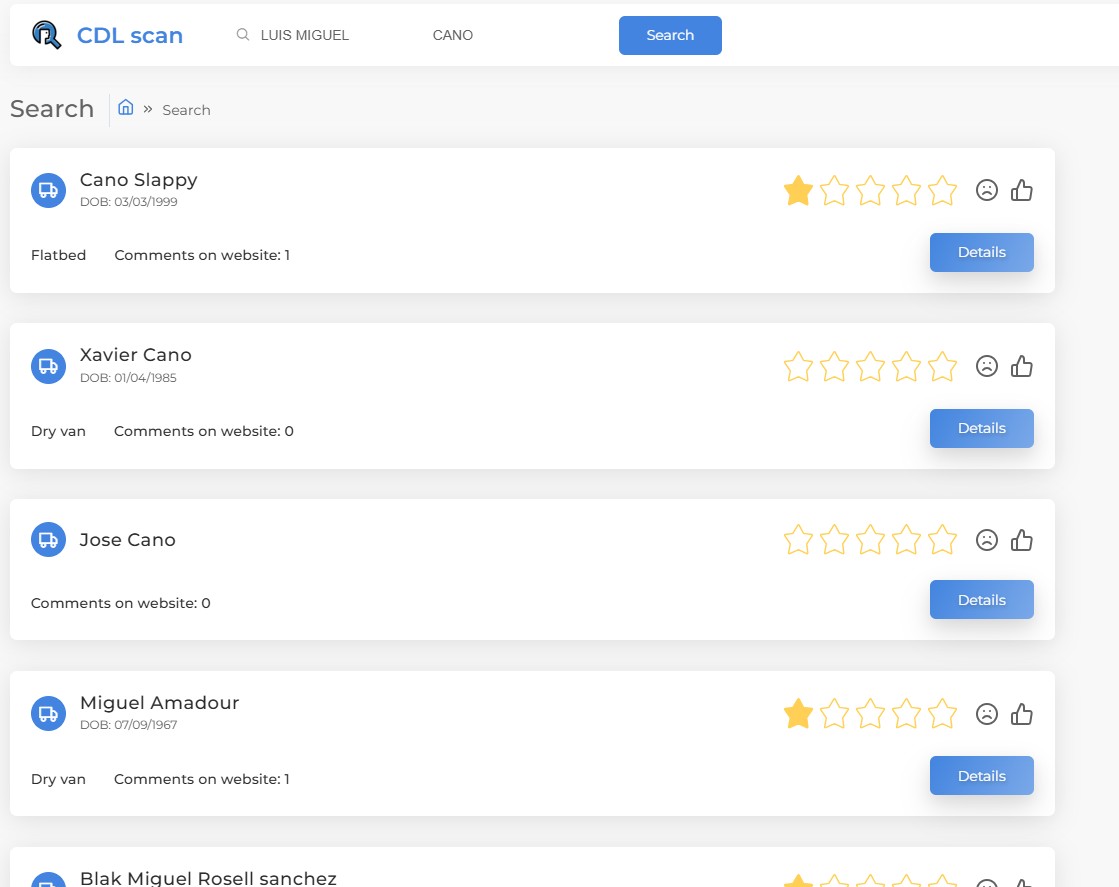Click sad face icon for Jose Cano
Viewport: 1119px width, 887px height.
point(987,540)
